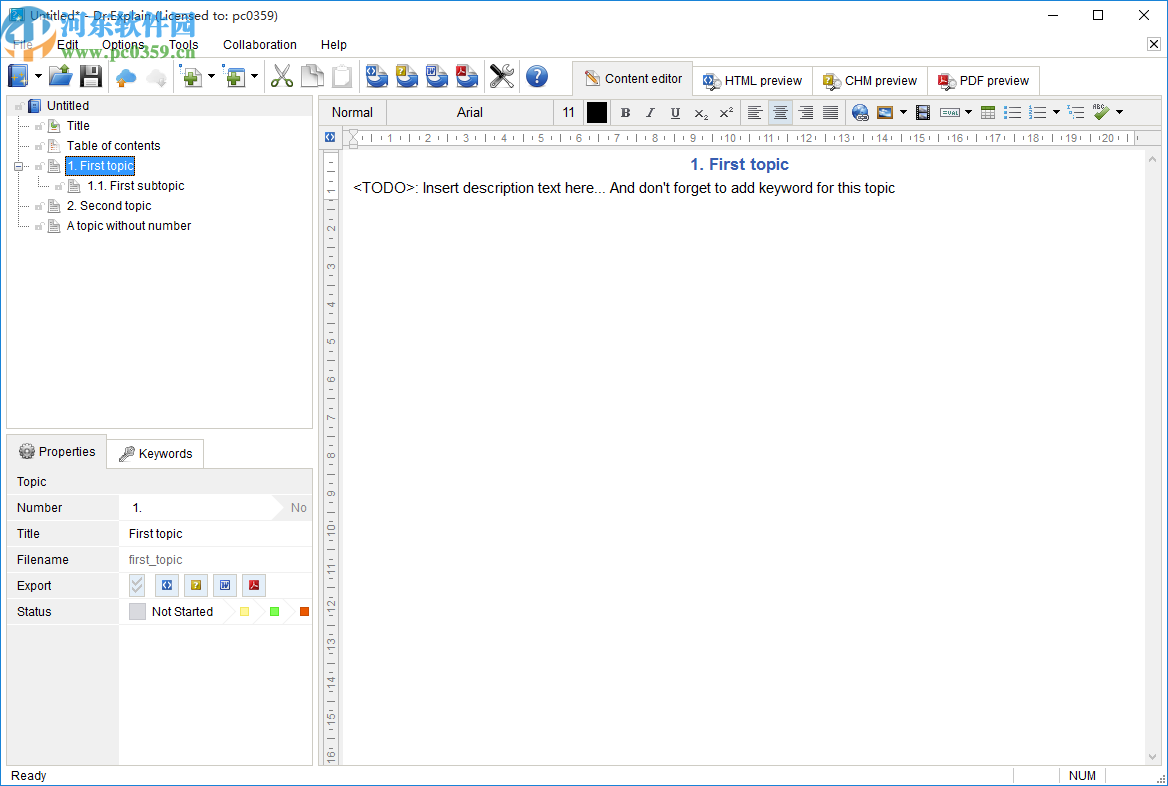
Task: Insert a table into the topic
Action: (x=988, y=113)
